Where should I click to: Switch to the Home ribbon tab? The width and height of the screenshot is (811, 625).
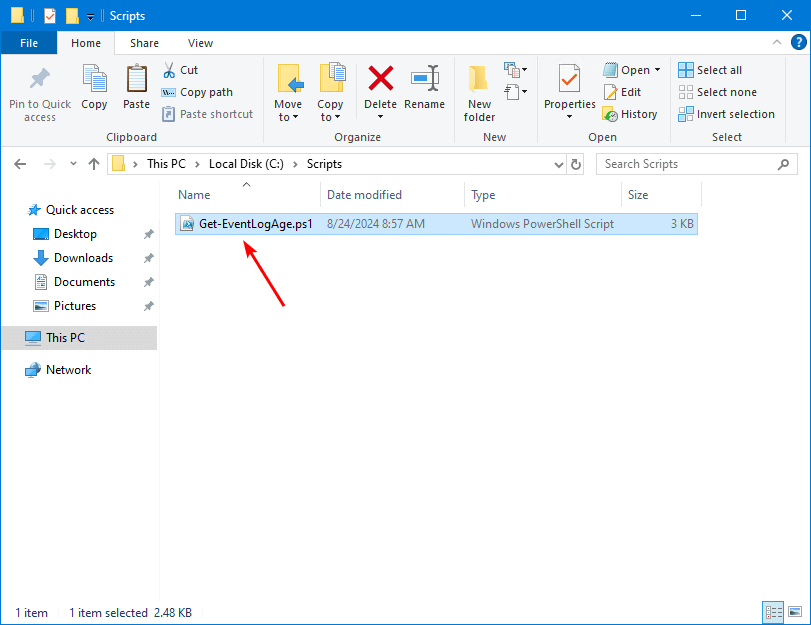(86, 43)
